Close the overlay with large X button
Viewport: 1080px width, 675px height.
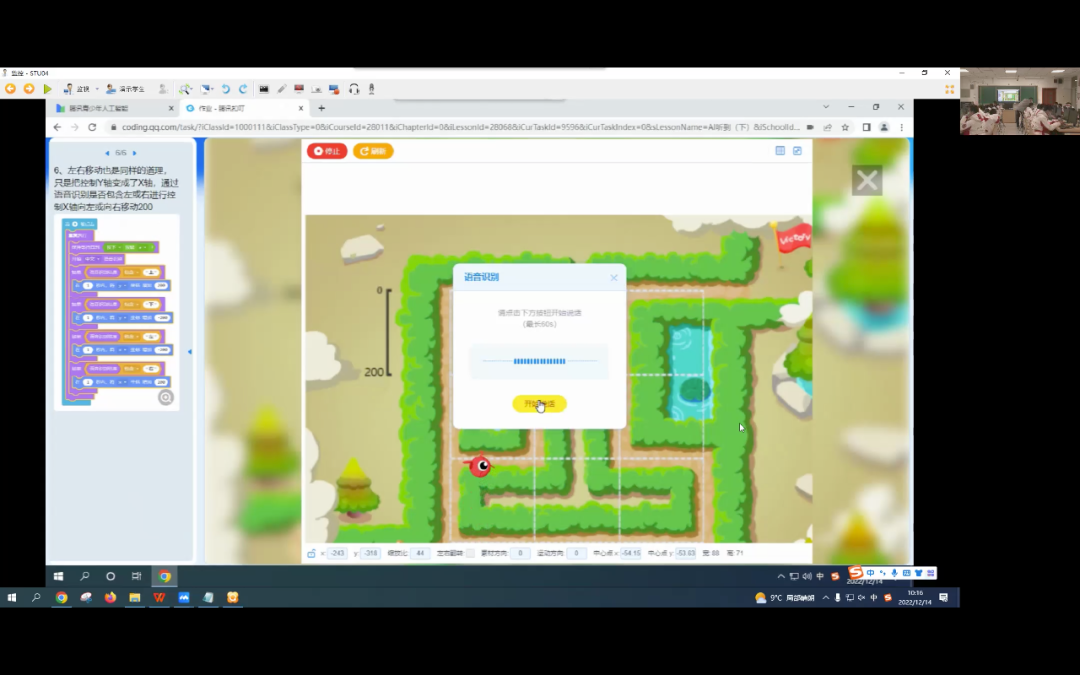(x=867, y=180)
